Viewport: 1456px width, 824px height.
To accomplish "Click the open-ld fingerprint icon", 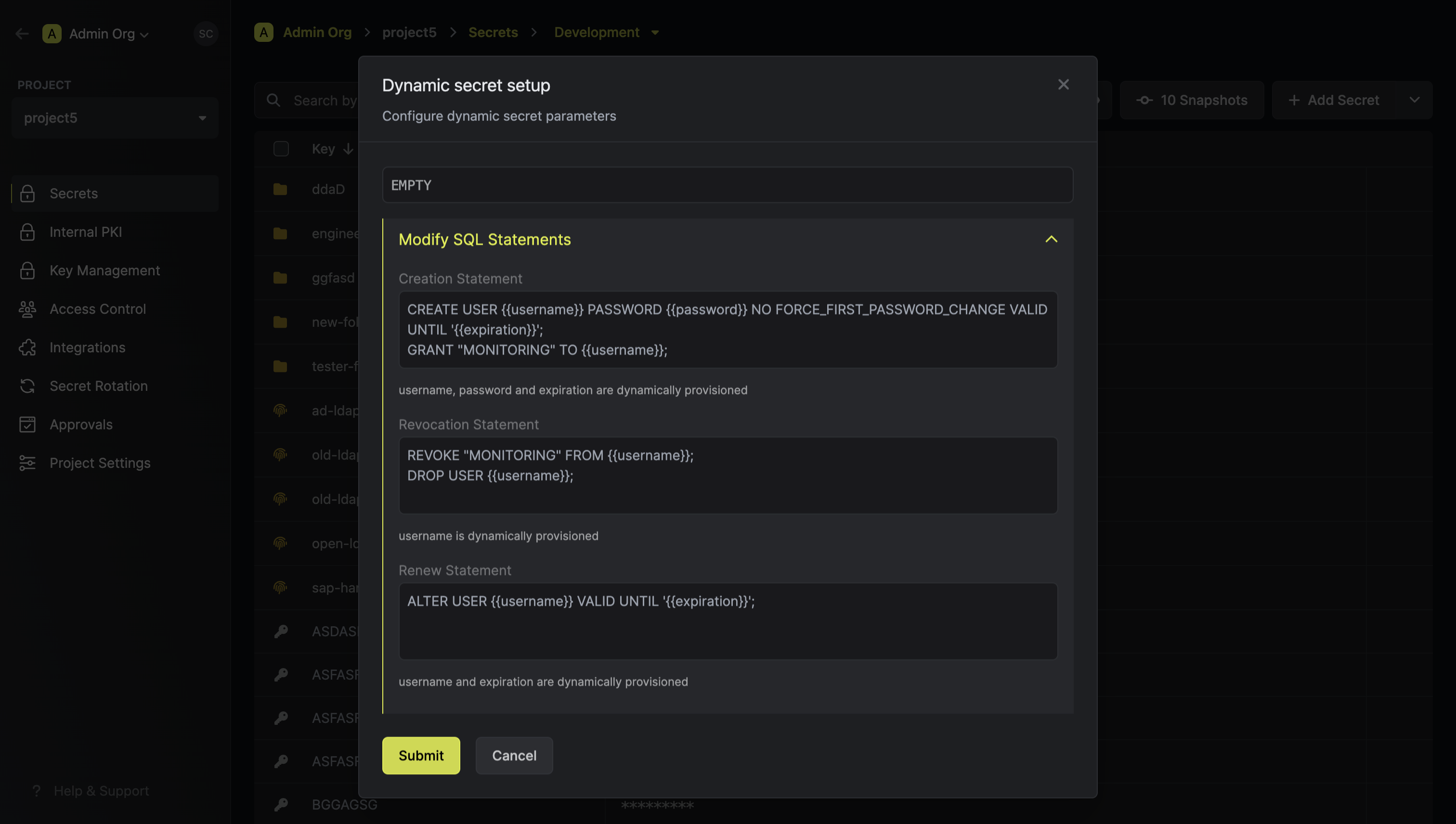I will (x=280, y=543).
